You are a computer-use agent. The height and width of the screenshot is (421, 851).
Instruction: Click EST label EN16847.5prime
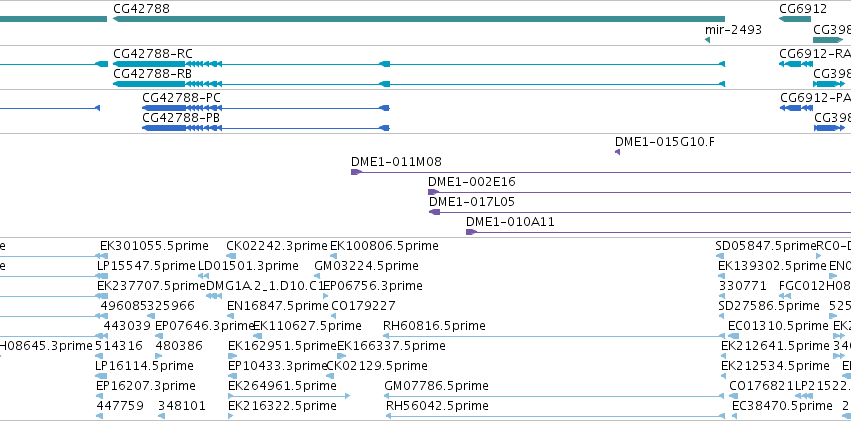[278, 305]
